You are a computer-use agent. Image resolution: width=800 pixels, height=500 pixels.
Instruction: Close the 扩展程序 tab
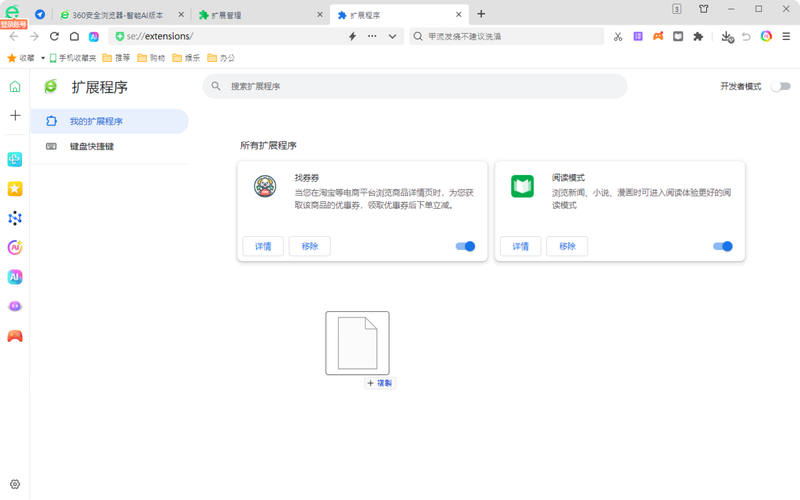tap(458, 15)
